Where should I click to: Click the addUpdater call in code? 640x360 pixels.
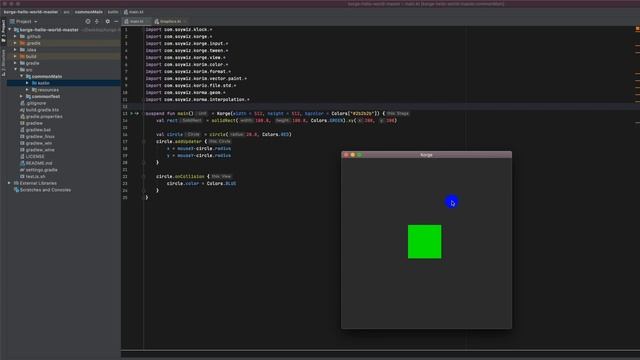coord(188,141)
